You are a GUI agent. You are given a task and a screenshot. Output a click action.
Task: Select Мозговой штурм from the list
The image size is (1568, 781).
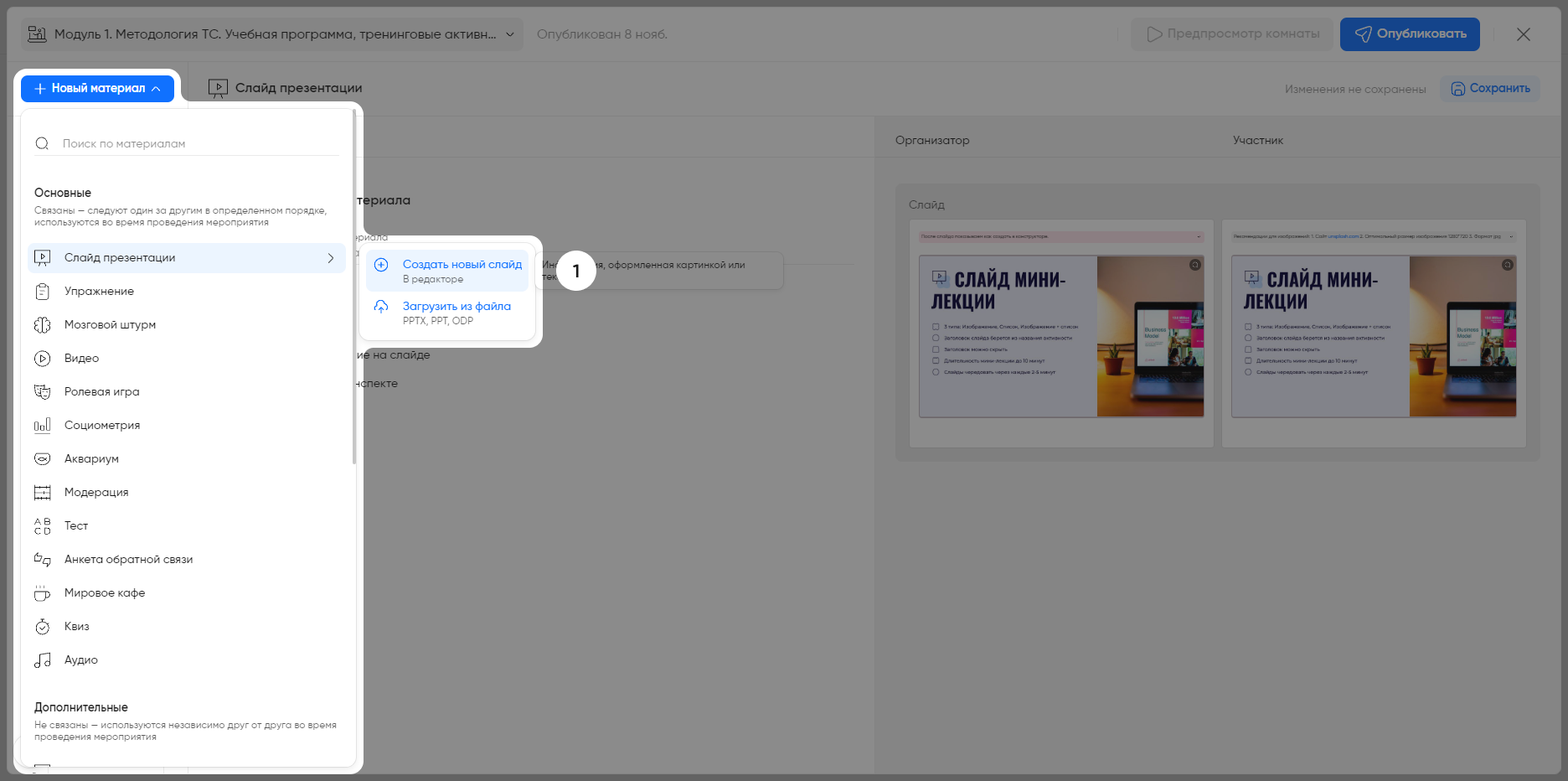[x=110, y=324]
